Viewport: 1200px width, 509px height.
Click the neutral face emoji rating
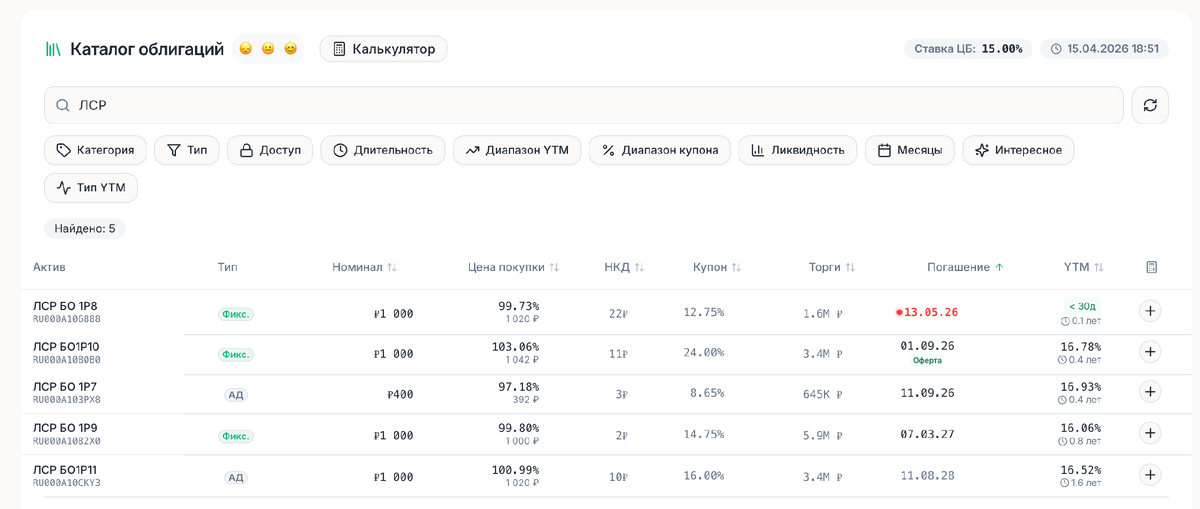click(268, 49)
